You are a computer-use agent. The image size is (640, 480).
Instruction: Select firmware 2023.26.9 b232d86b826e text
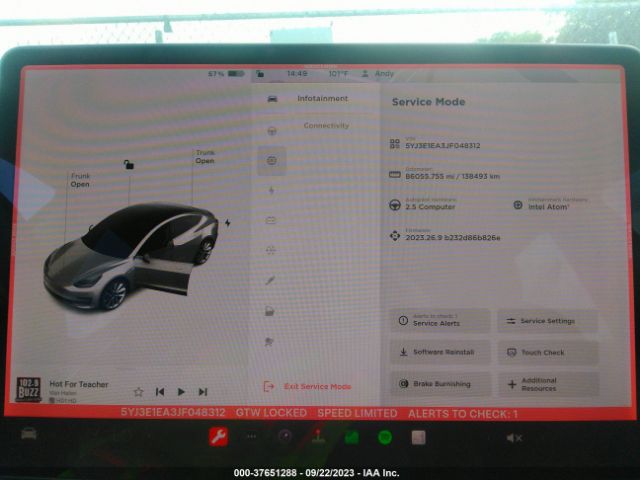pyautogui.click(x=453, y=238)
